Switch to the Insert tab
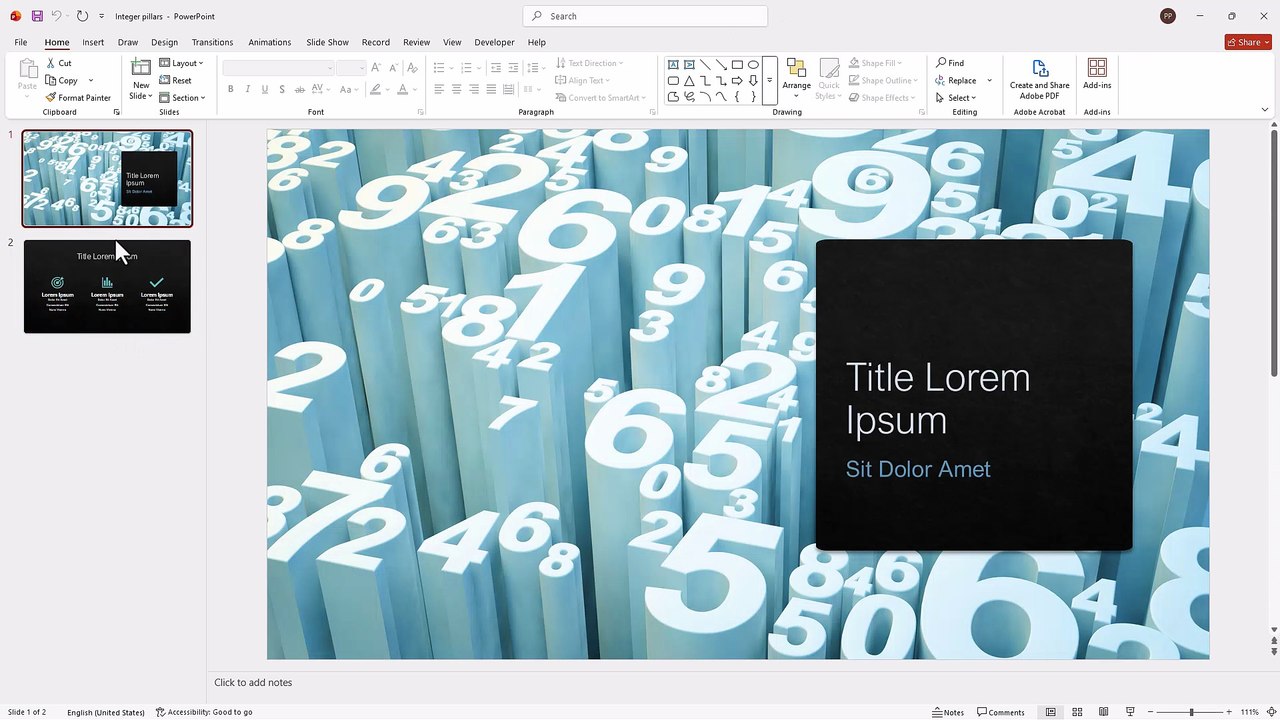 click(x=93, y=42)
